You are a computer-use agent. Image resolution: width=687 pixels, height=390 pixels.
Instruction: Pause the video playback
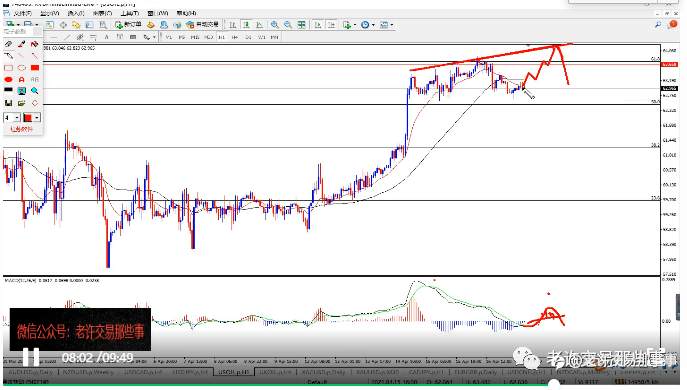[x=31, y=357]
